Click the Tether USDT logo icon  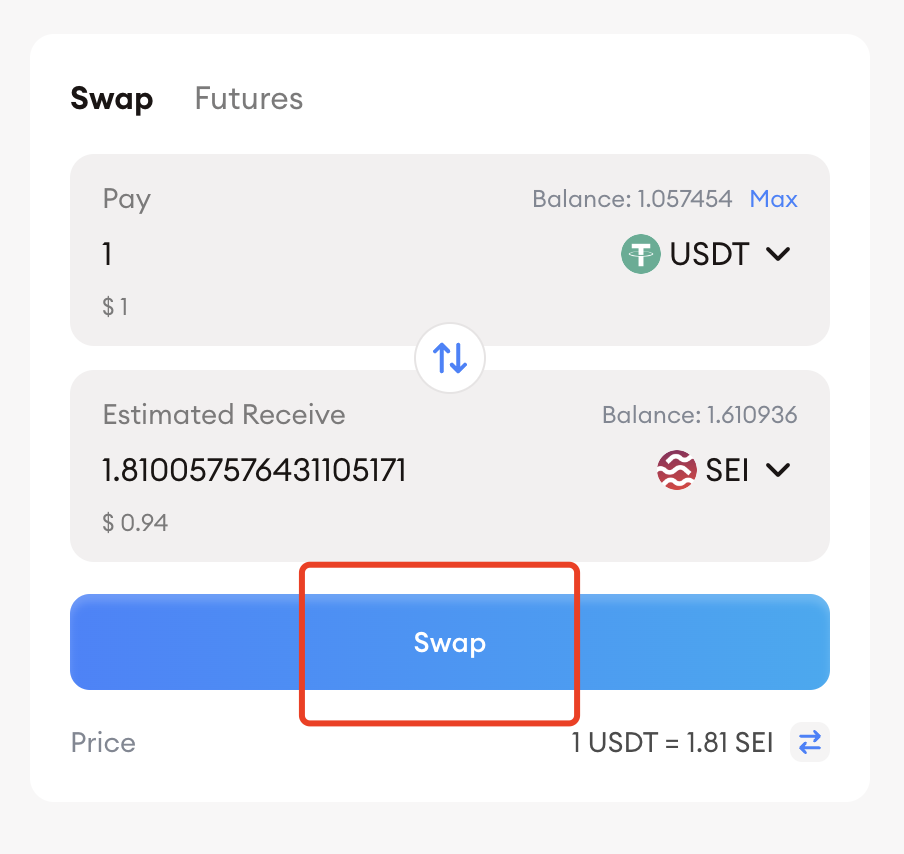click(x=641, y=254)
